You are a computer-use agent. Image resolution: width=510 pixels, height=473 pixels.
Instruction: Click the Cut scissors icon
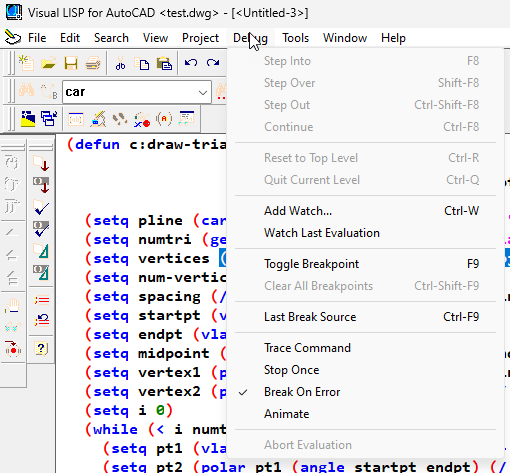pos(120,63)
